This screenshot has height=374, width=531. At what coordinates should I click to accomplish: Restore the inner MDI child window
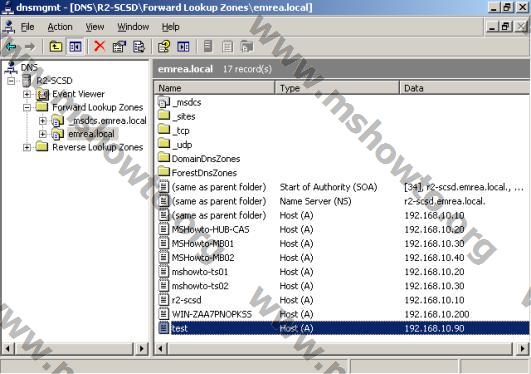pyautogui.click(x=505, y=26)
